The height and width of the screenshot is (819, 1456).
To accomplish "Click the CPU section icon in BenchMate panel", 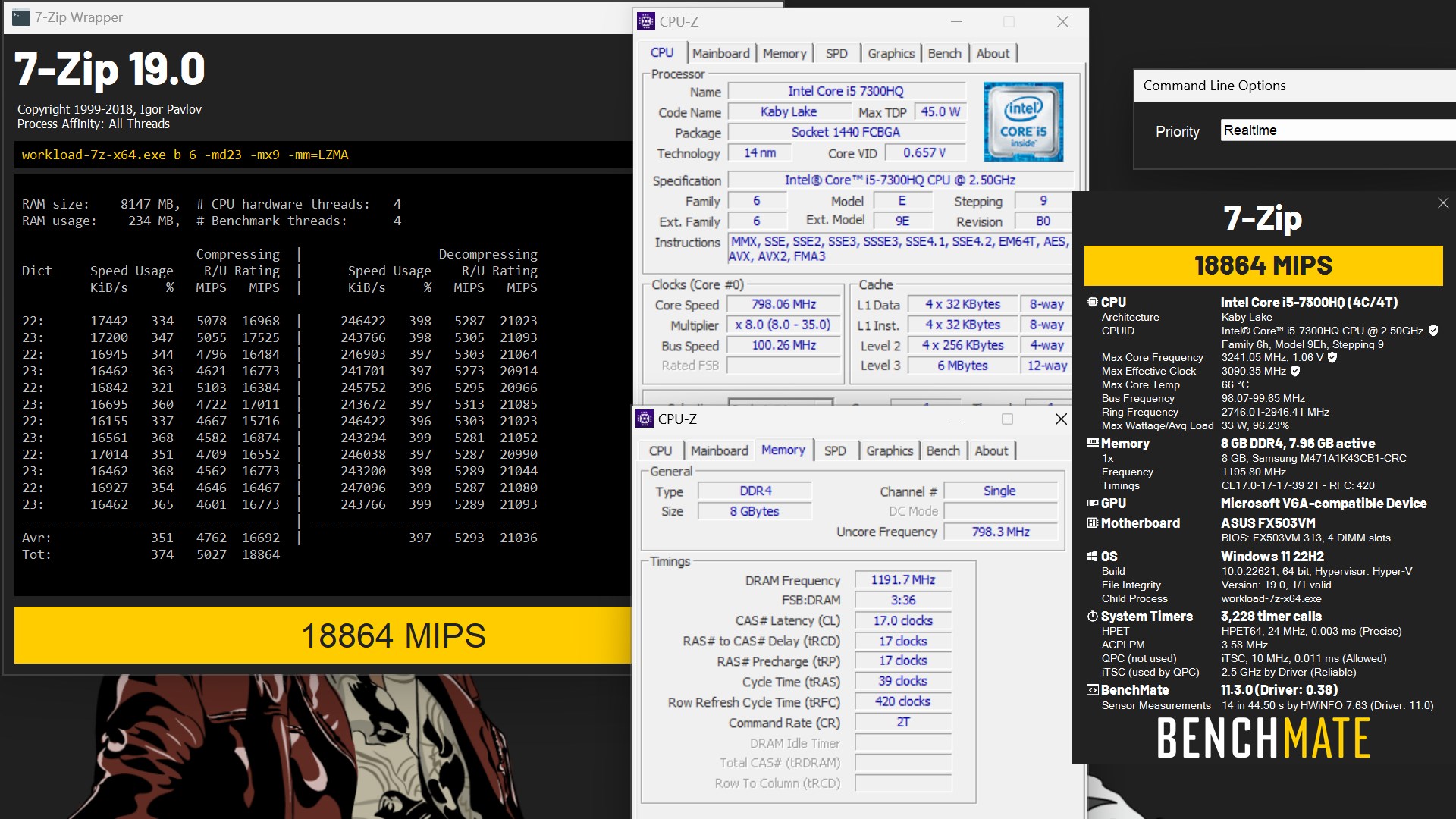I will [x=1093, y=302].
